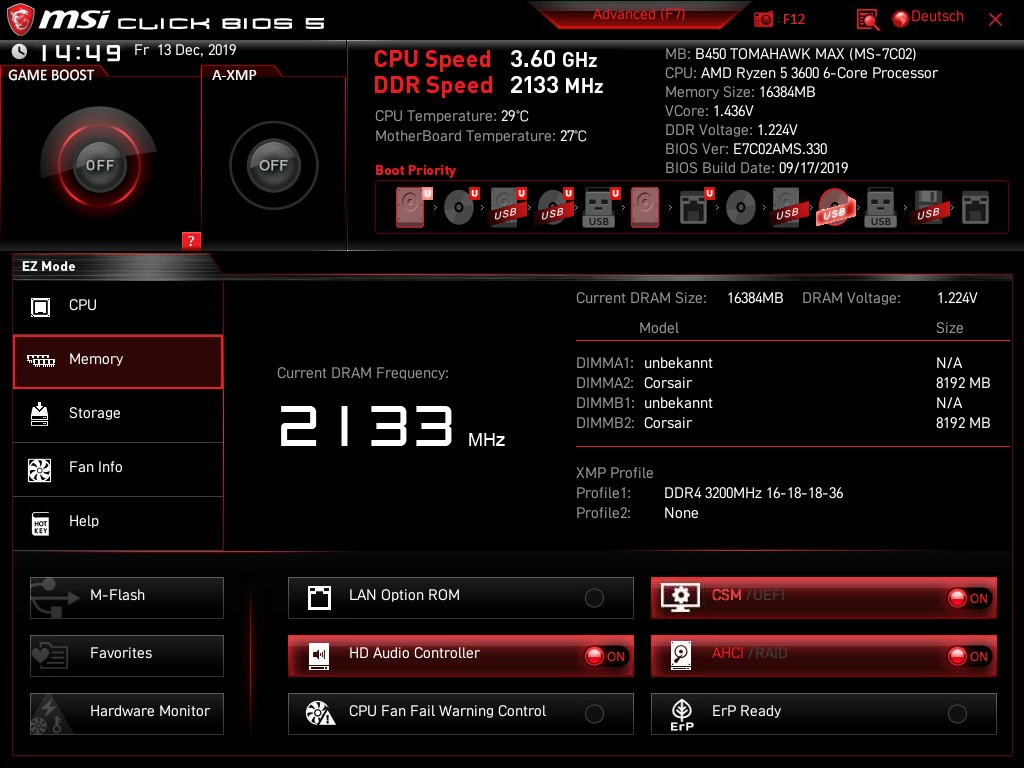1024x768 pixels.
Task: Click the MSI dragon shield logo
Action: [x=20, y=19]
